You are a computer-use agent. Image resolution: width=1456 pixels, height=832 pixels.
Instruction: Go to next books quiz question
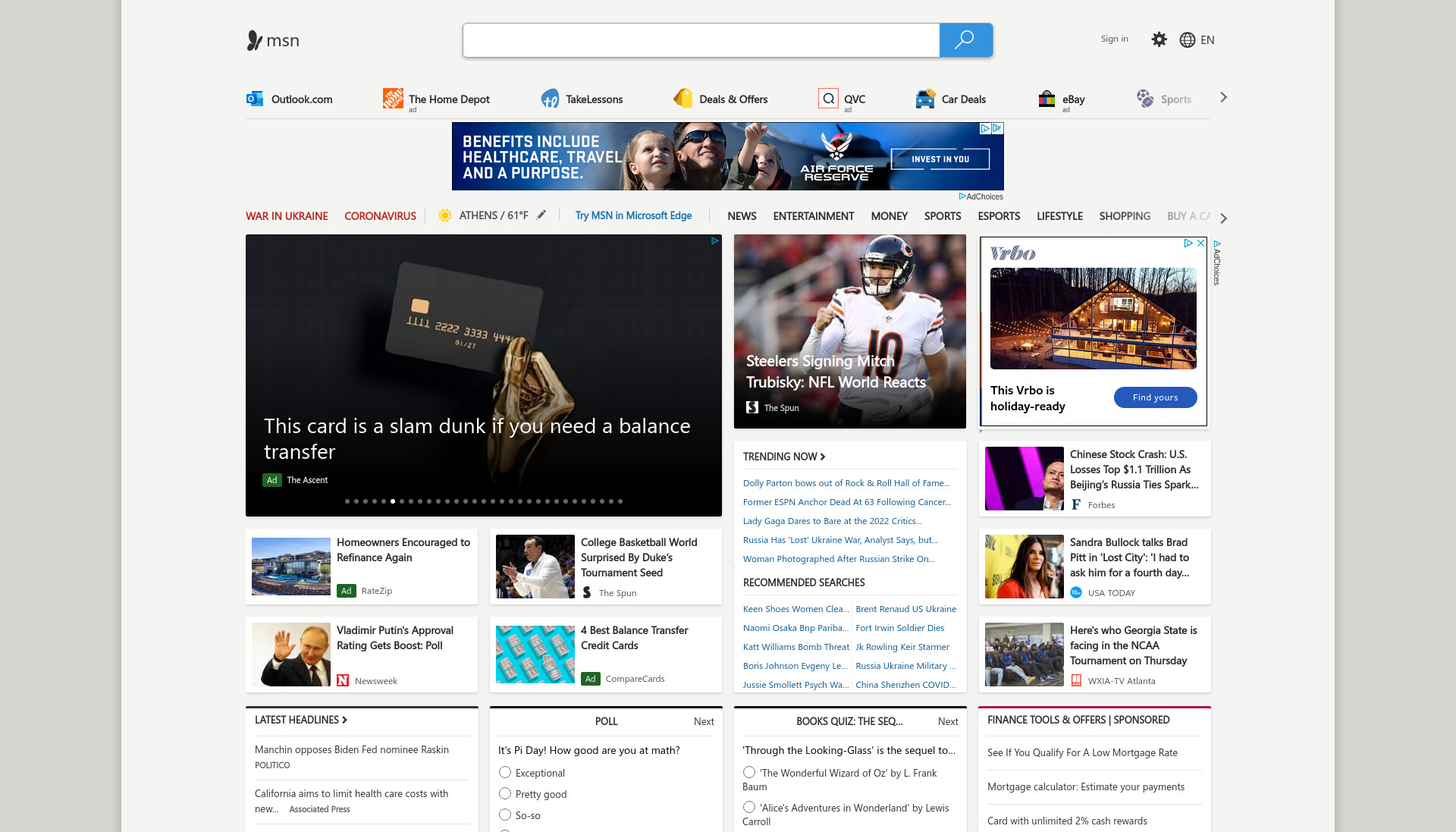(948, 721)
